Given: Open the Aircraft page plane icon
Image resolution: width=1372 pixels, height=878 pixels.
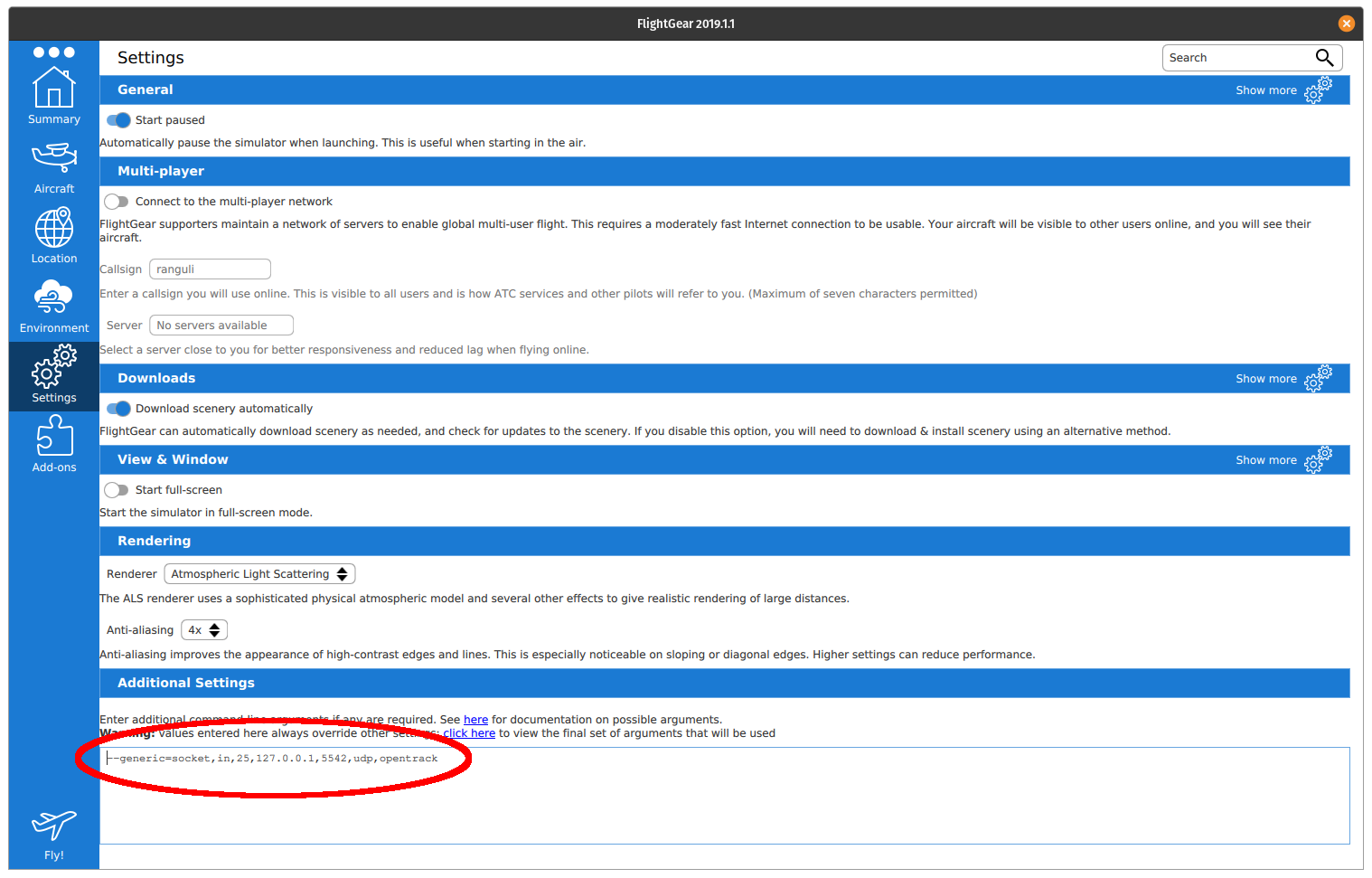Looking at the screenshot, I should pos(54,157).
